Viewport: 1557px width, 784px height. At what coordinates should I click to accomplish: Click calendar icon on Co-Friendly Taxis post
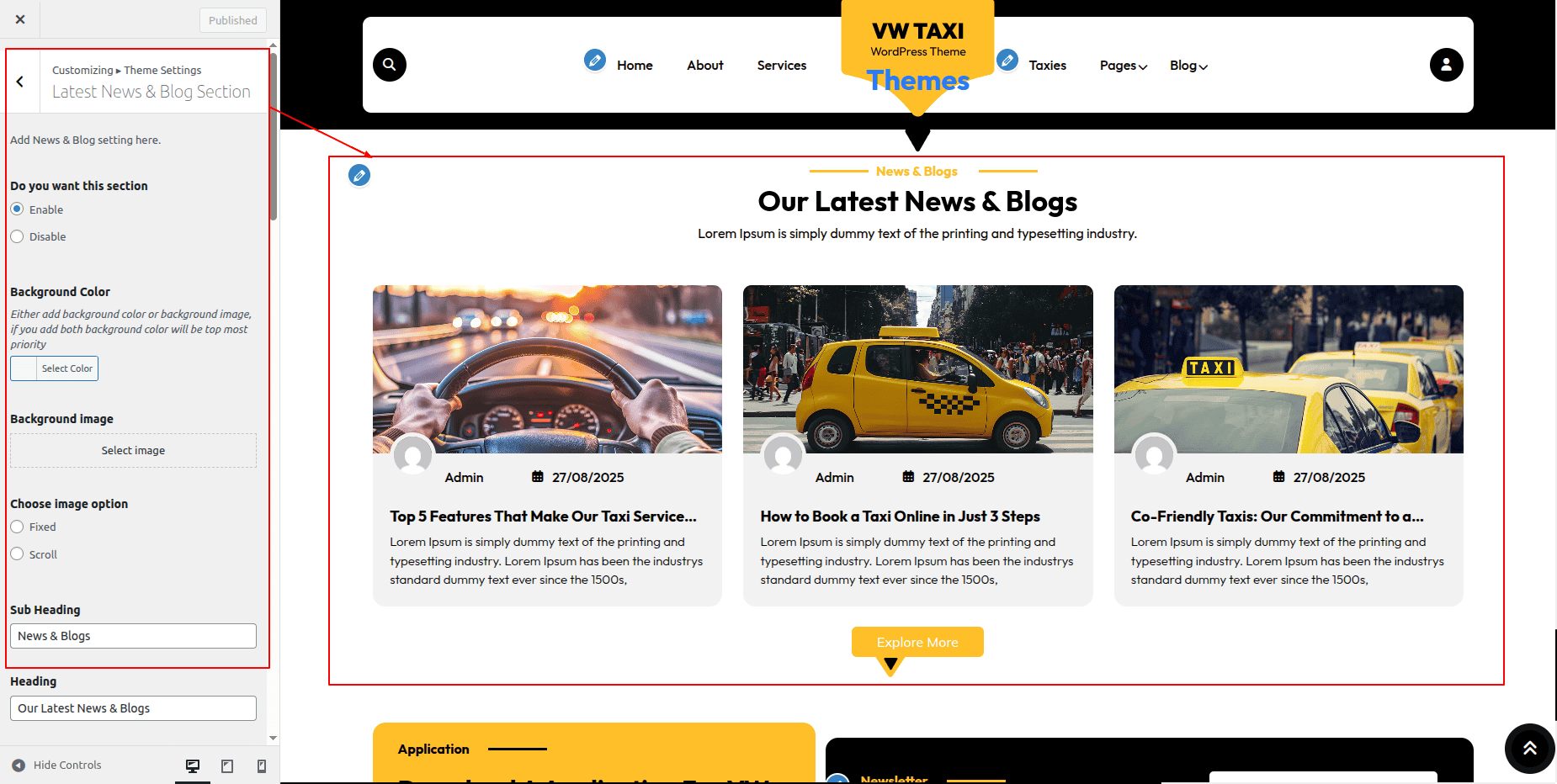tap(1278, 477)
